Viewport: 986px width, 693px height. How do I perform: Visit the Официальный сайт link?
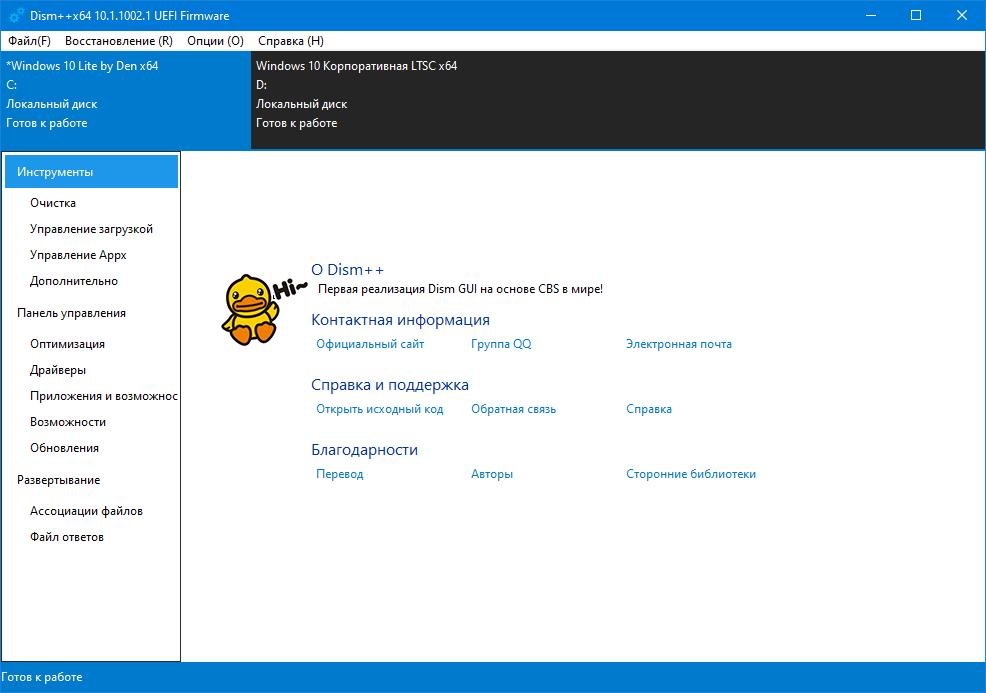[370, 344]
